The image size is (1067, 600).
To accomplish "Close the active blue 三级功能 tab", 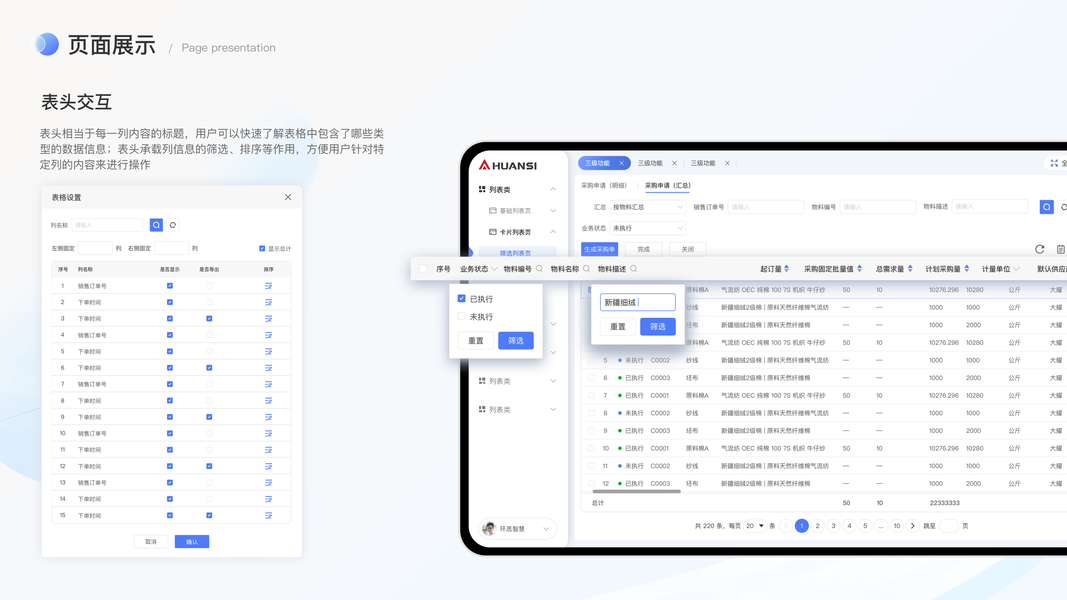I will pos(621,163).
